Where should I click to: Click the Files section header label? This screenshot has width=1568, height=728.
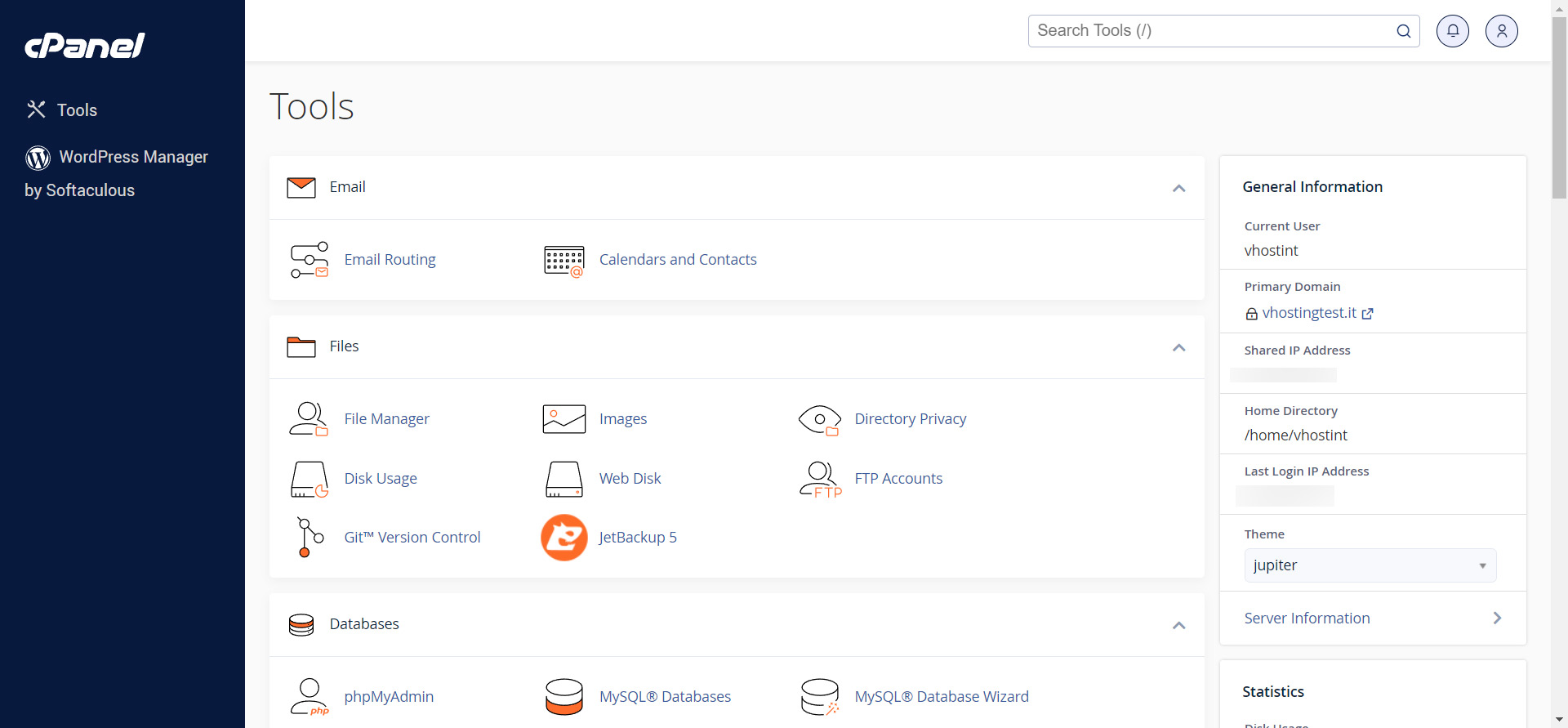[344, 346]
